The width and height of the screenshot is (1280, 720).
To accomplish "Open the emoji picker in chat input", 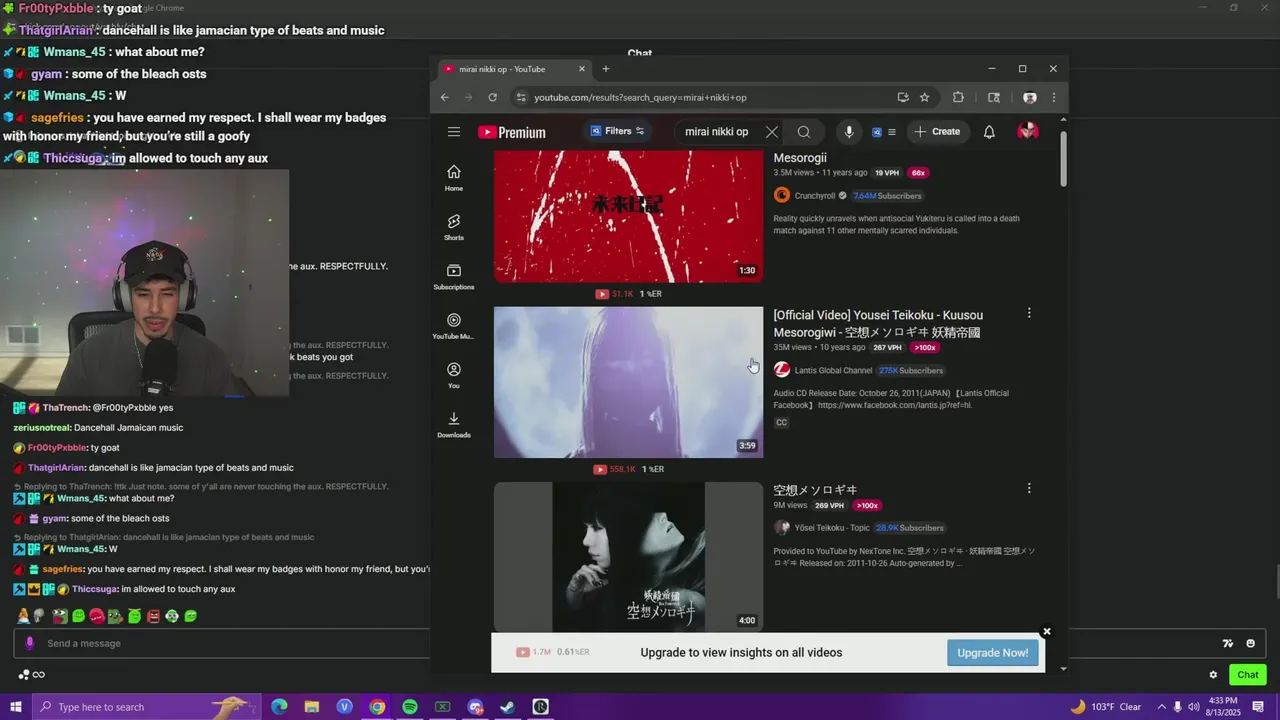I will [x=1250, y=643].
